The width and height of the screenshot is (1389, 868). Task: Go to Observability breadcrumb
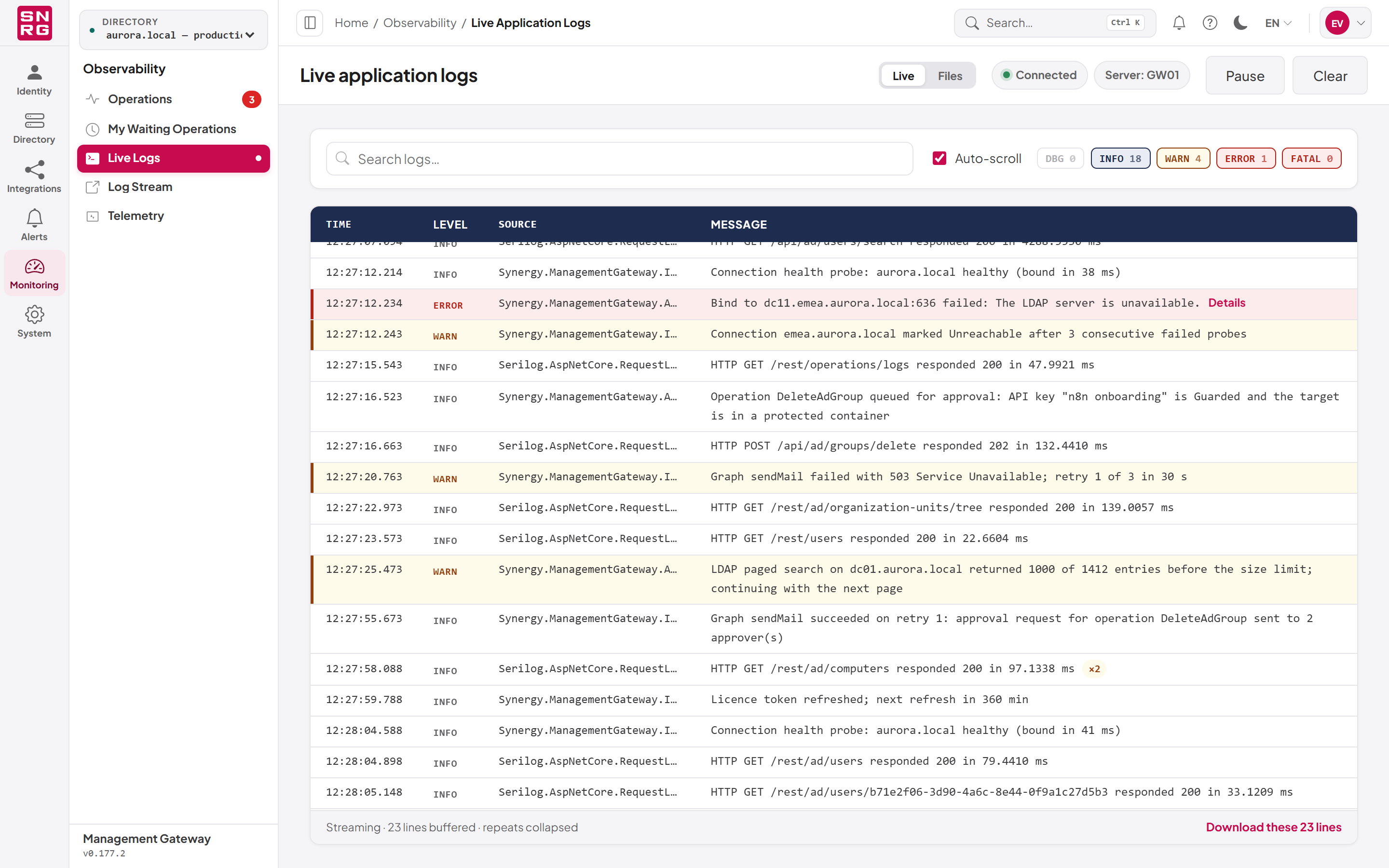[x=420, y=23]
